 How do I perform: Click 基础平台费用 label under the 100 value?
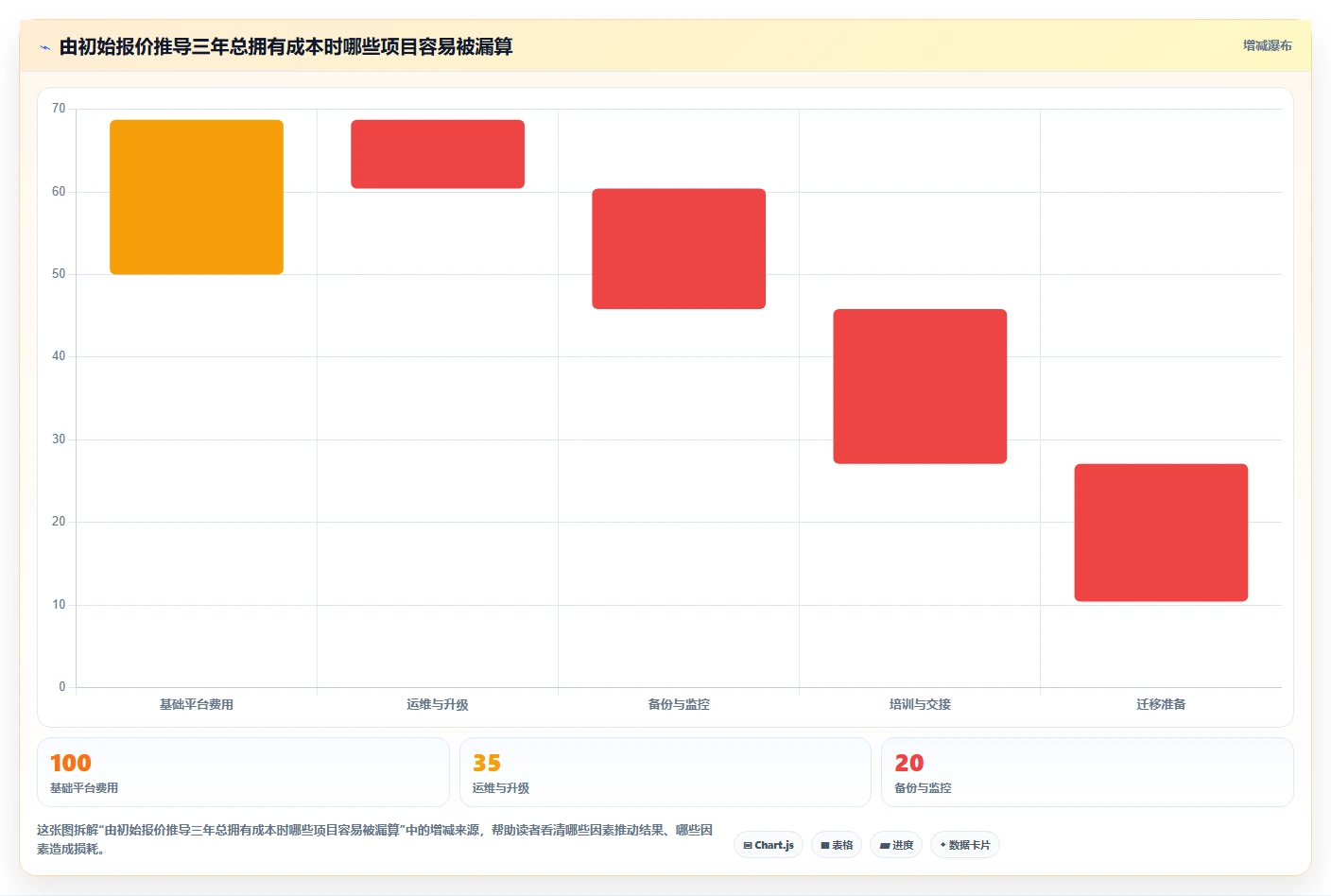pos(84,787)
